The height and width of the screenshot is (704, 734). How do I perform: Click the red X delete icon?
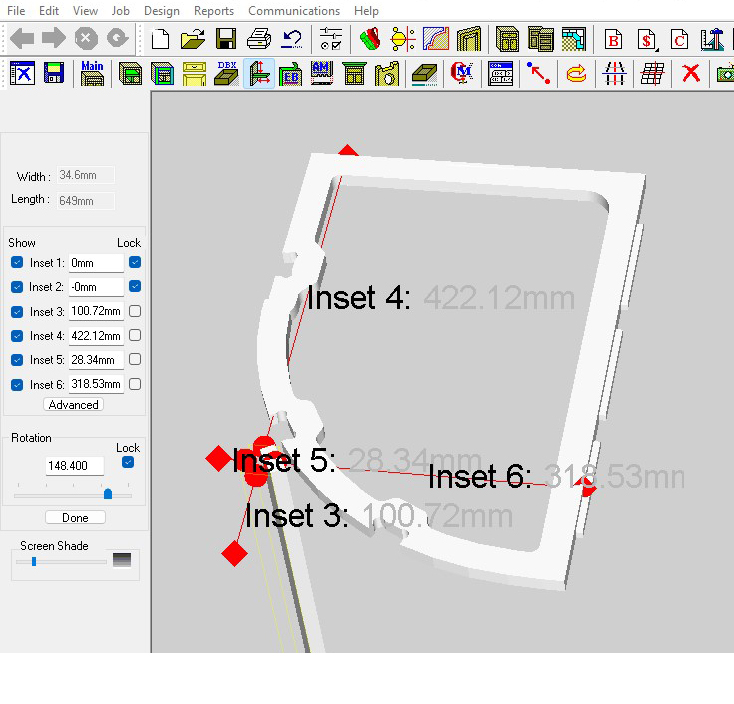(690, 73)
